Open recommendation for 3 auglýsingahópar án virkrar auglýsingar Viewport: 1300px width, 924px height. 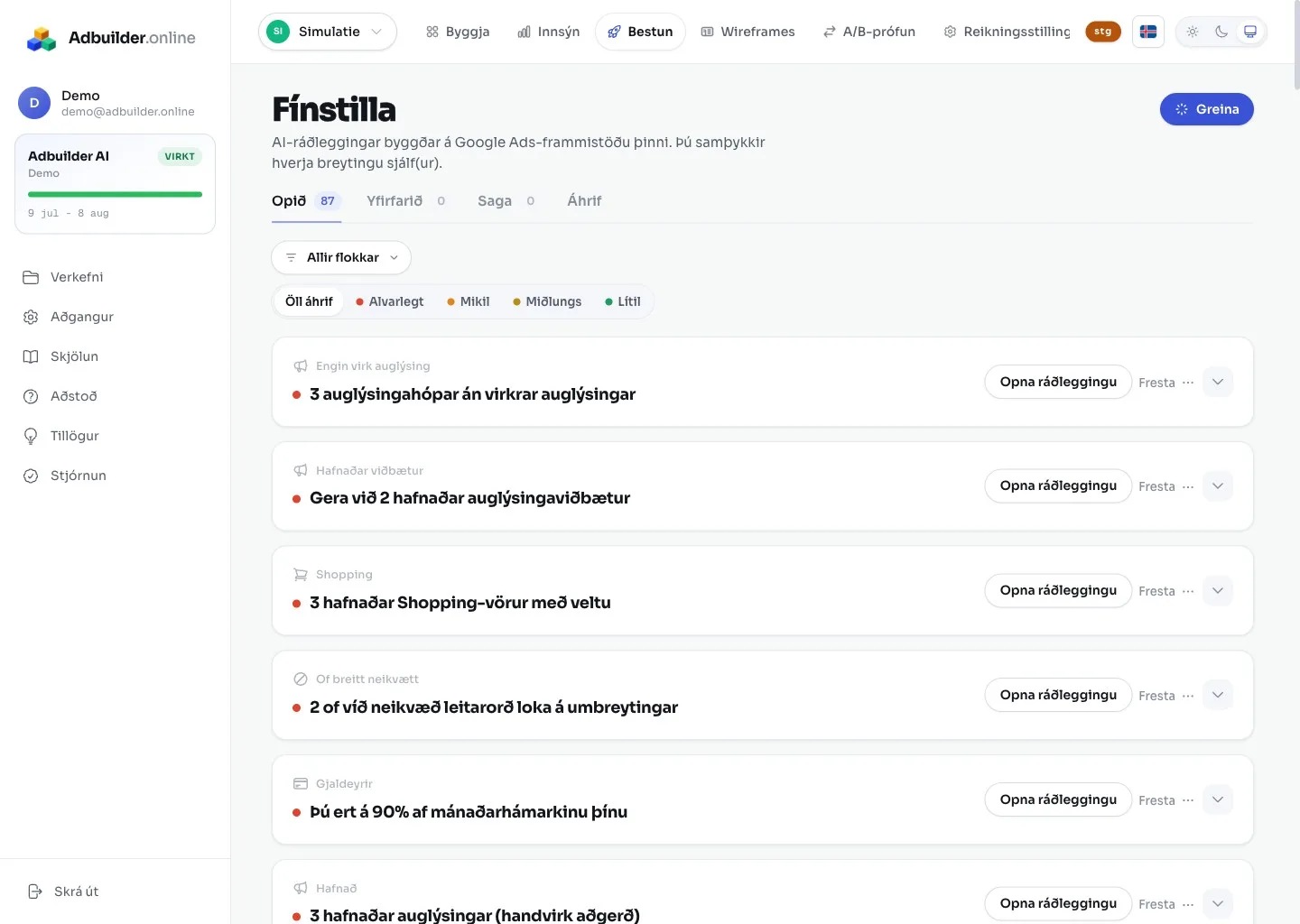1058,382
